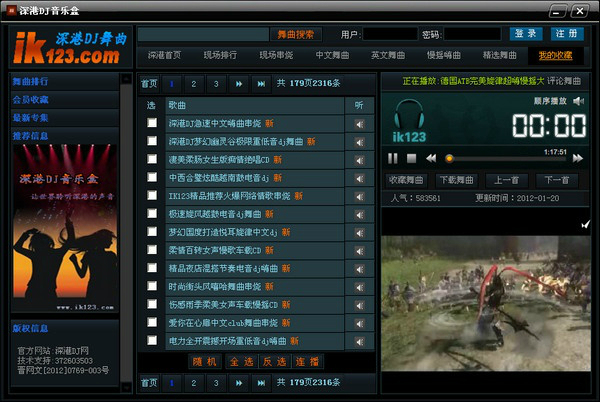Check the box for 电力全开震撼开场重低音dj嗨曲
Image resolution: width=600 pixels, height=402 pixels.
(152, 340)
